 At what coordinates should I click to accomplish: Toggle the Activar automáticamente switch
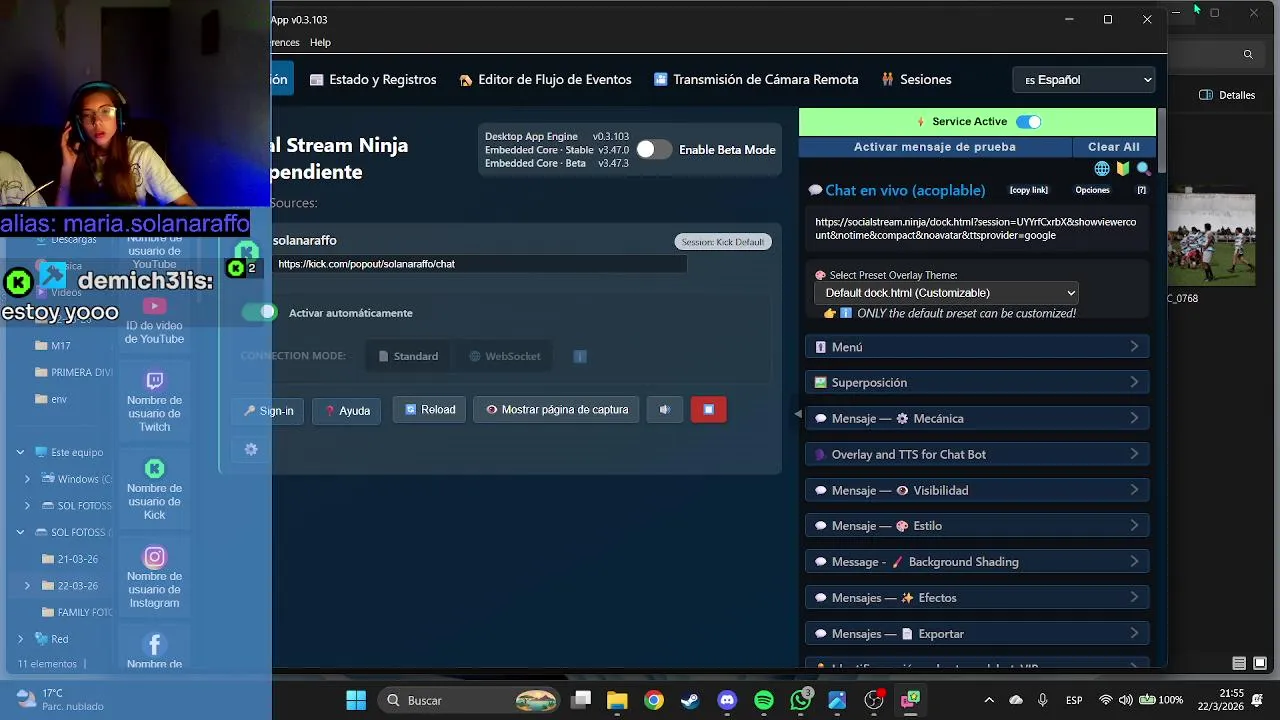(259, 313)
